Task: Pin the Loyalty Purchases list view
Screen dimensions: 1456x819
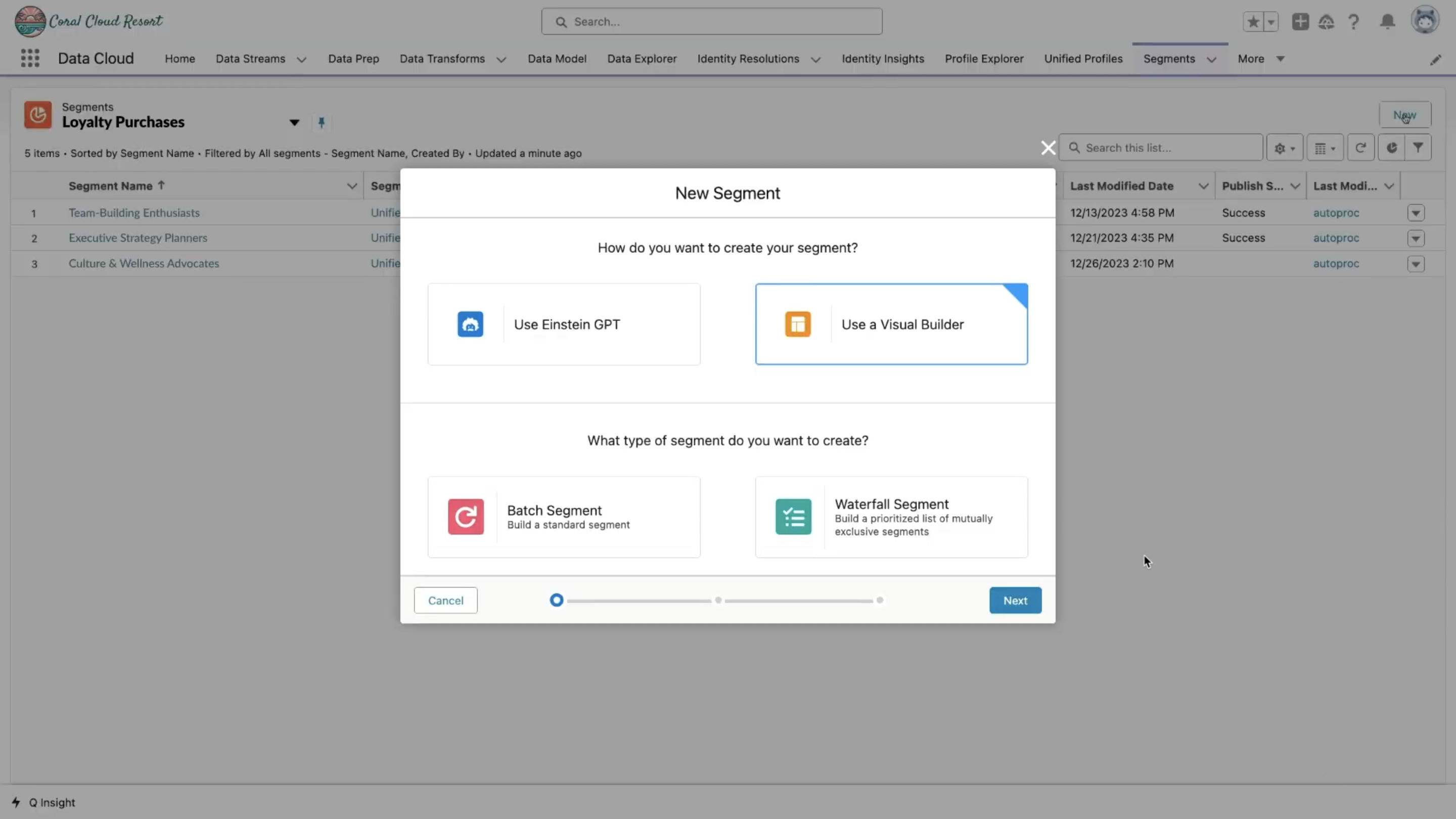Action: (x=321, y=123)
